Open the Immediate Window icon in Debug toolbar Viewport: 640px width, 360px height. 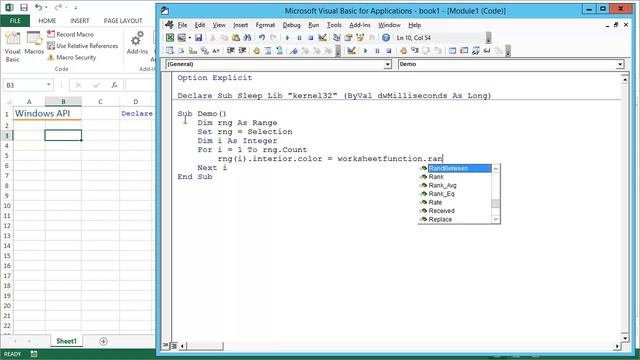(464, 51)
